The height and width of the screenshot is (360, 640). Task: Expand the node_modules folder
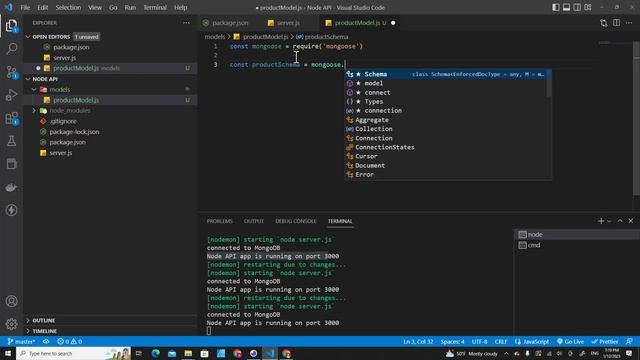(34, 111)
